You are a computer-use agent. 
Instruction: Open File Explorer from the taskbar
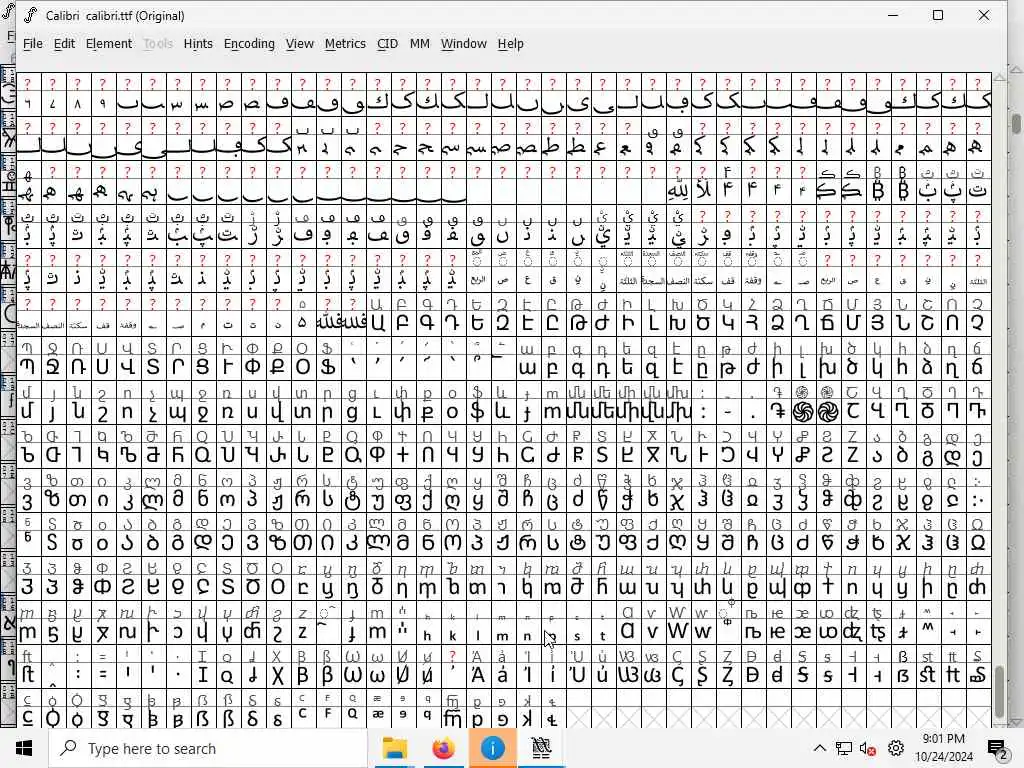pos(394,748)
